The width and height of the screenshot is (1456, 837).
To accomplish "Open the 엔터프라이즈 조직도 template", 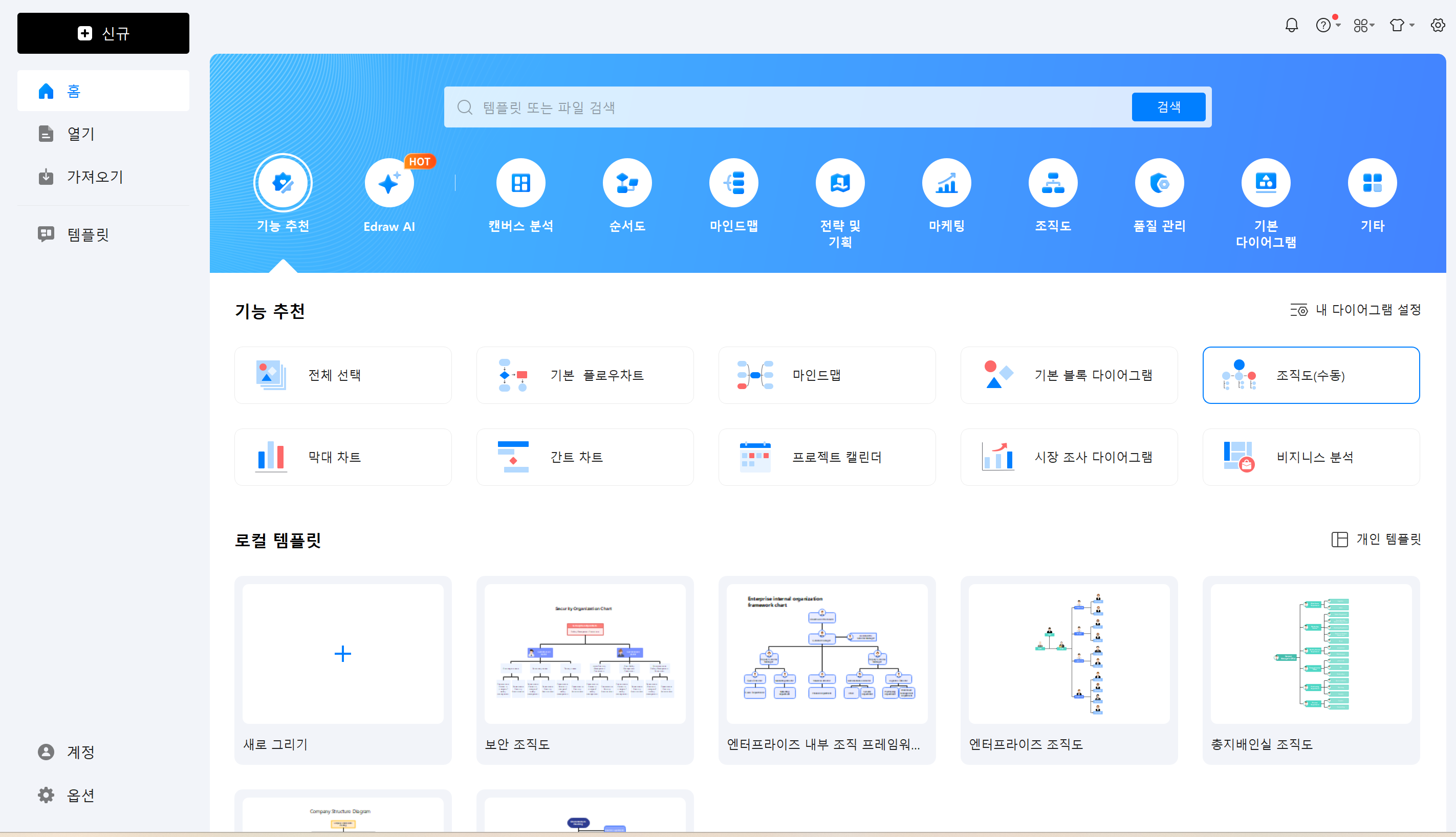I will pos(1069,670).
